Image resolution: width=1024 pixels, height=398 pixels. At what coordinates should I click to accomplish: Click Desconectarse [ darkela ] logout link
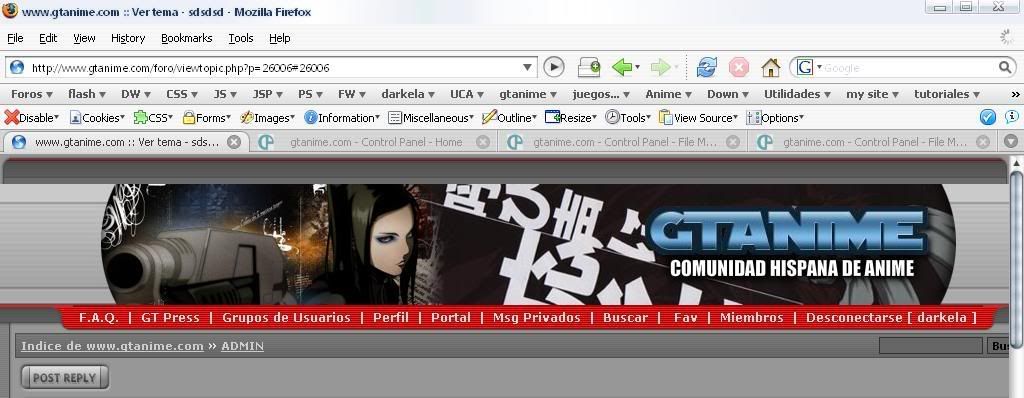pos(891,318)
